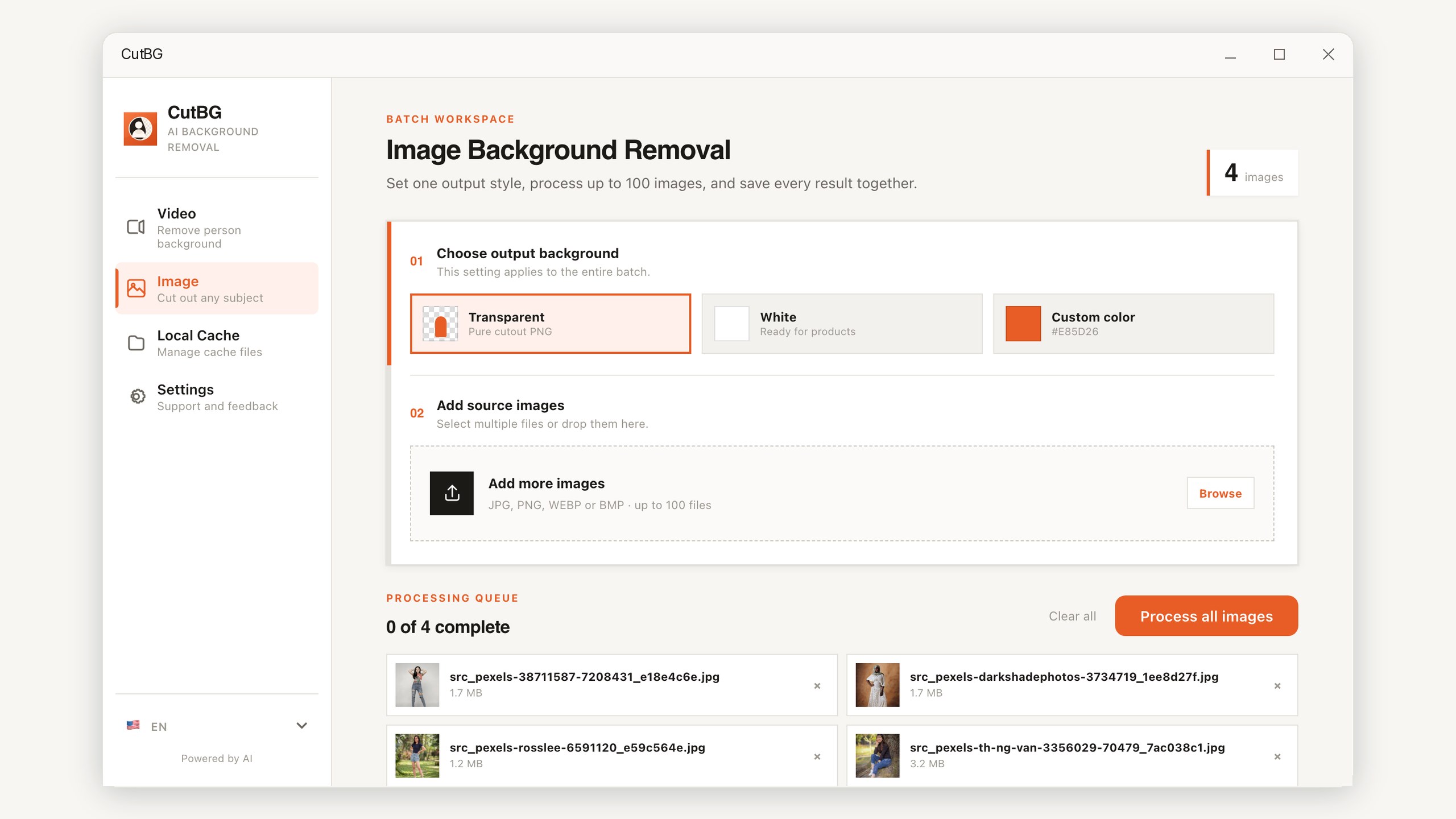The image size is (1456, 819).
Task: Click the Local Cache folder icon
Action: pos(136,343)
